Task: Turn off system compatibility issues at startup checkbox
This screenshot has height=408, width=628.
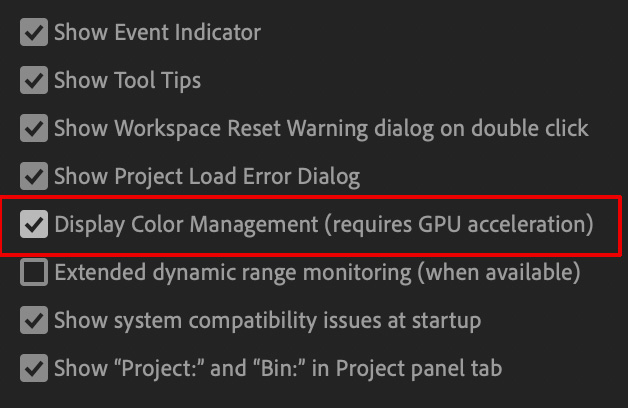Action: (34, 320)
